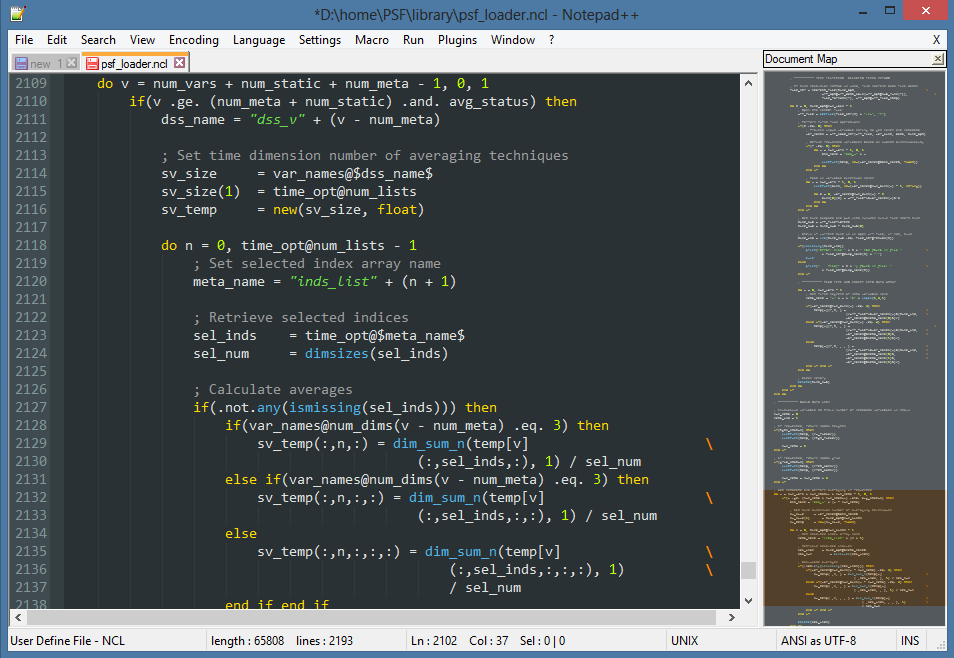This screenshot has width=954, height=658.
Task: Close the psf_loader.ncl tab with its X
Action: point(179,63)
